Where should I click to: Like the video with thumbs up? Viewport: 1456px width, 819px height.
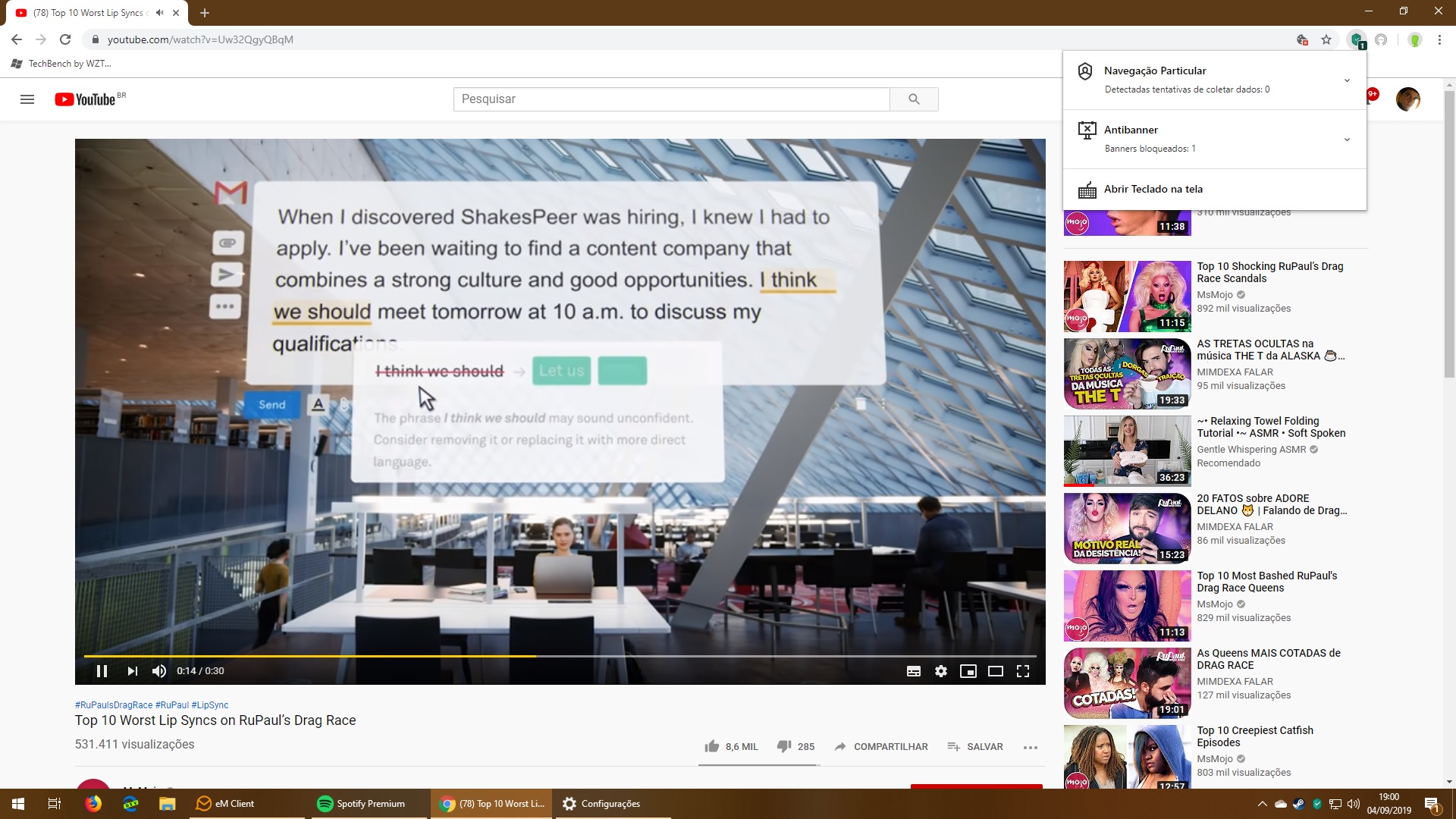tap(712, 746)
